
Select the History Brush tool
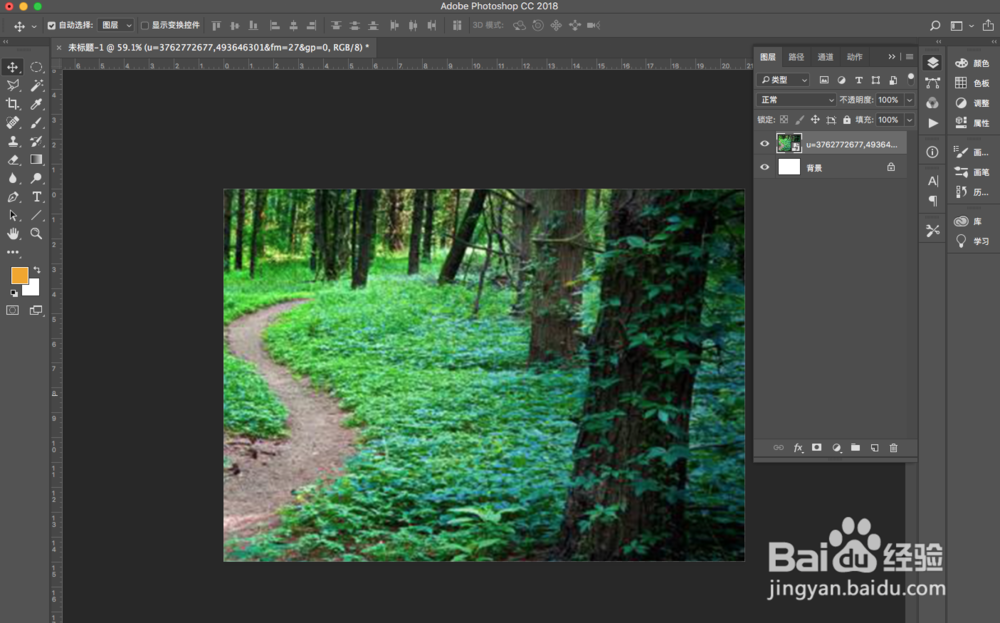pyautogui.click(x=36, y=141)
